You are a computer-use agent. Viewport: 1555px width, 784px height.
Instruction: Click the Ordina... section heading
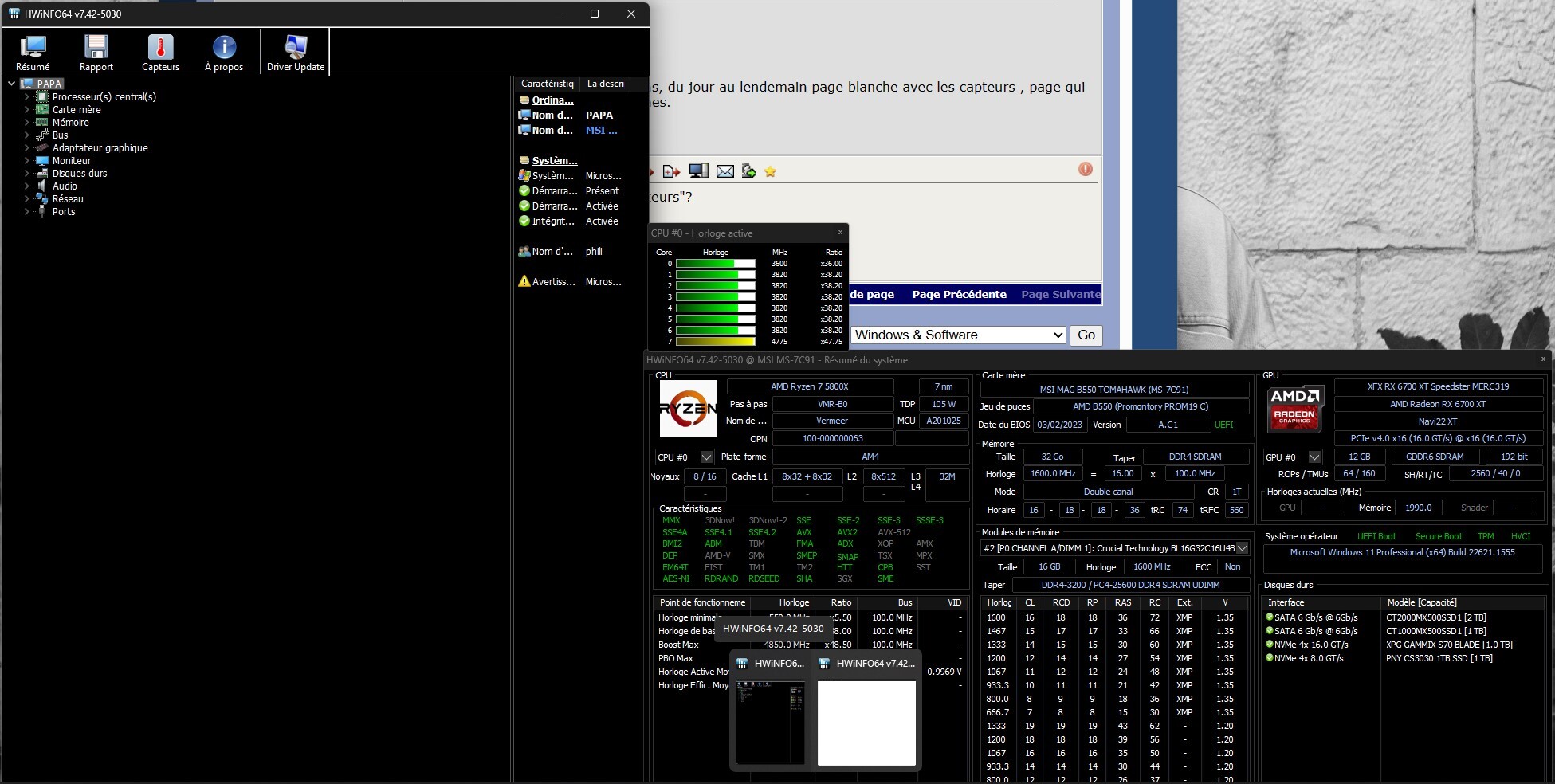point(553,100)
